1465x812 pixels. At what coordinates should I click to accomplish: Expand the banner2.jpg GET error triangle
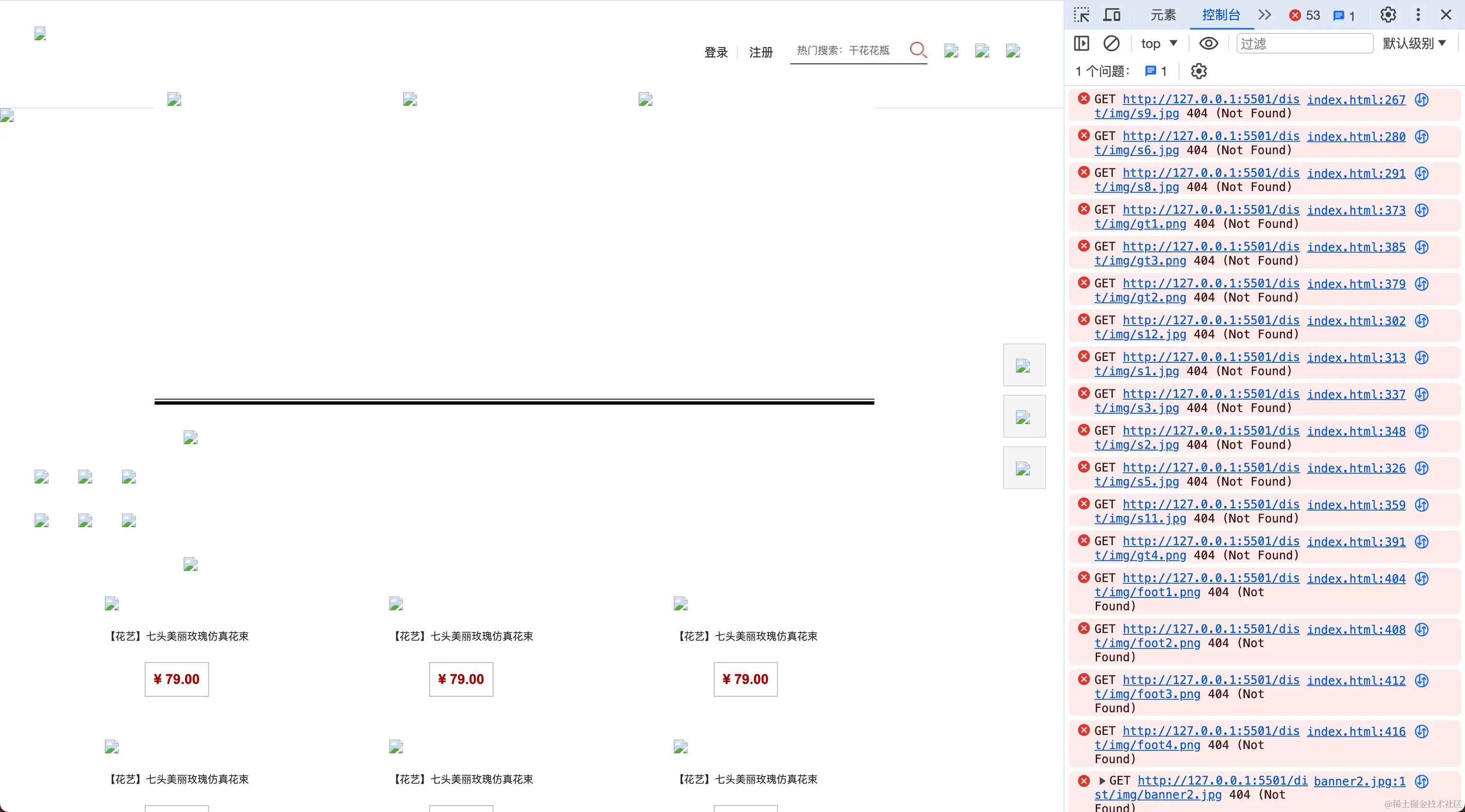[x=1102, y=781]
